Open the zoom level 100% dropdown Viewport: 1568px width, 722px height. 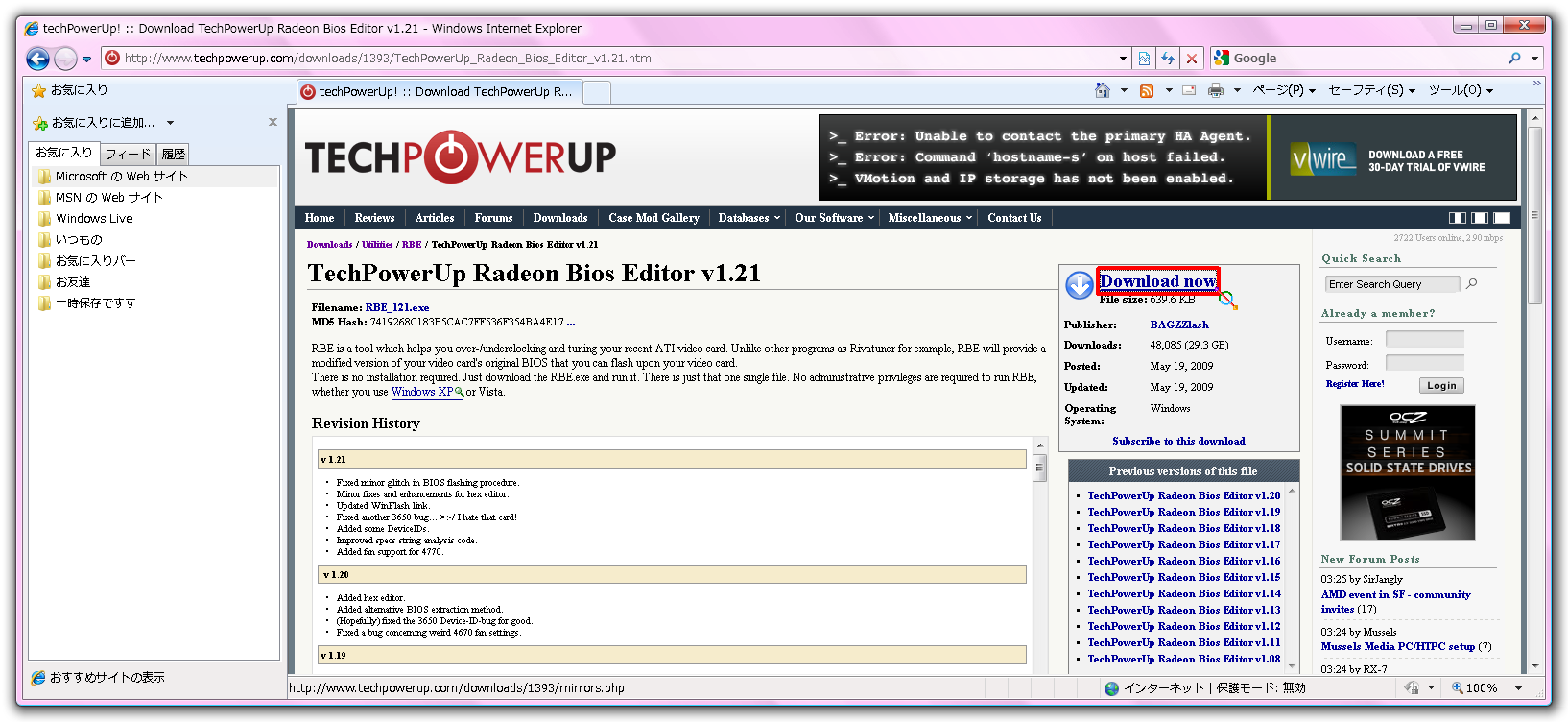(1517, 688)
